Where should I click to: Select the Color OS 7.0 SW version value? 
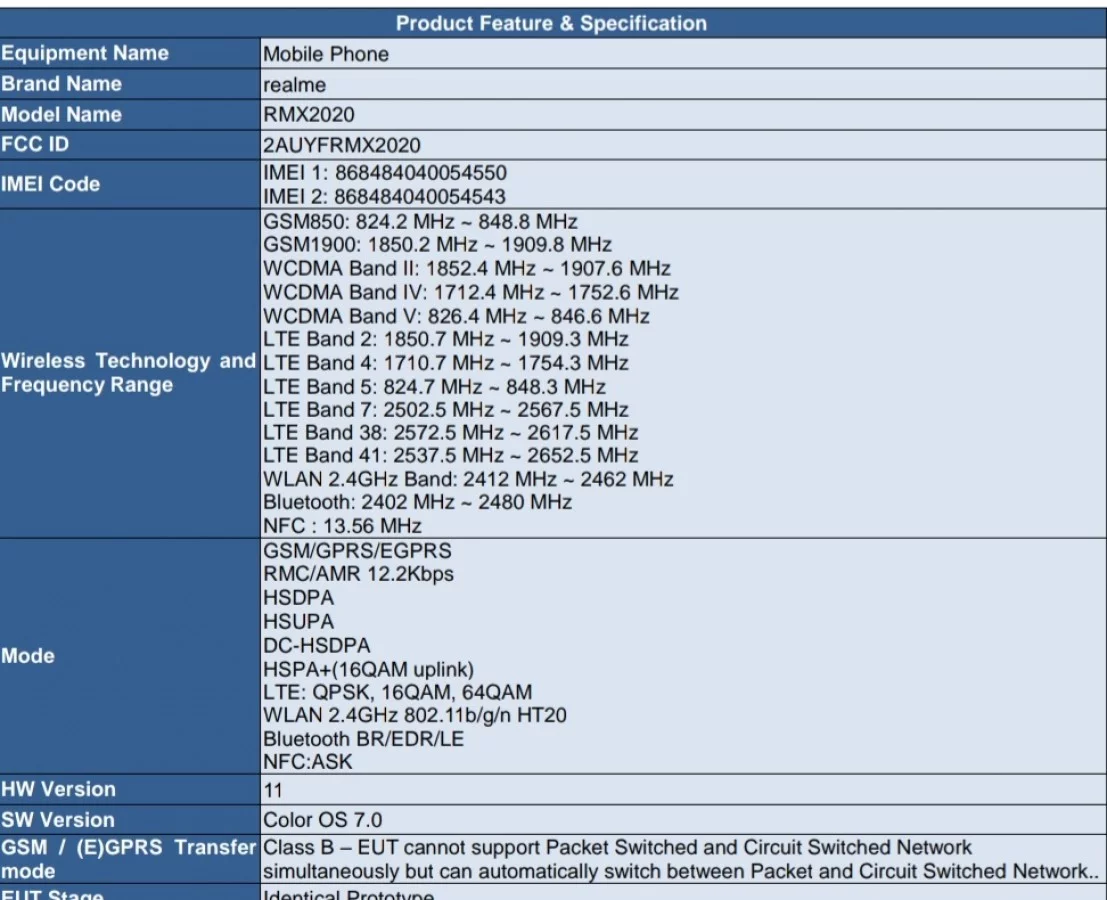click(x=322, y=821)
